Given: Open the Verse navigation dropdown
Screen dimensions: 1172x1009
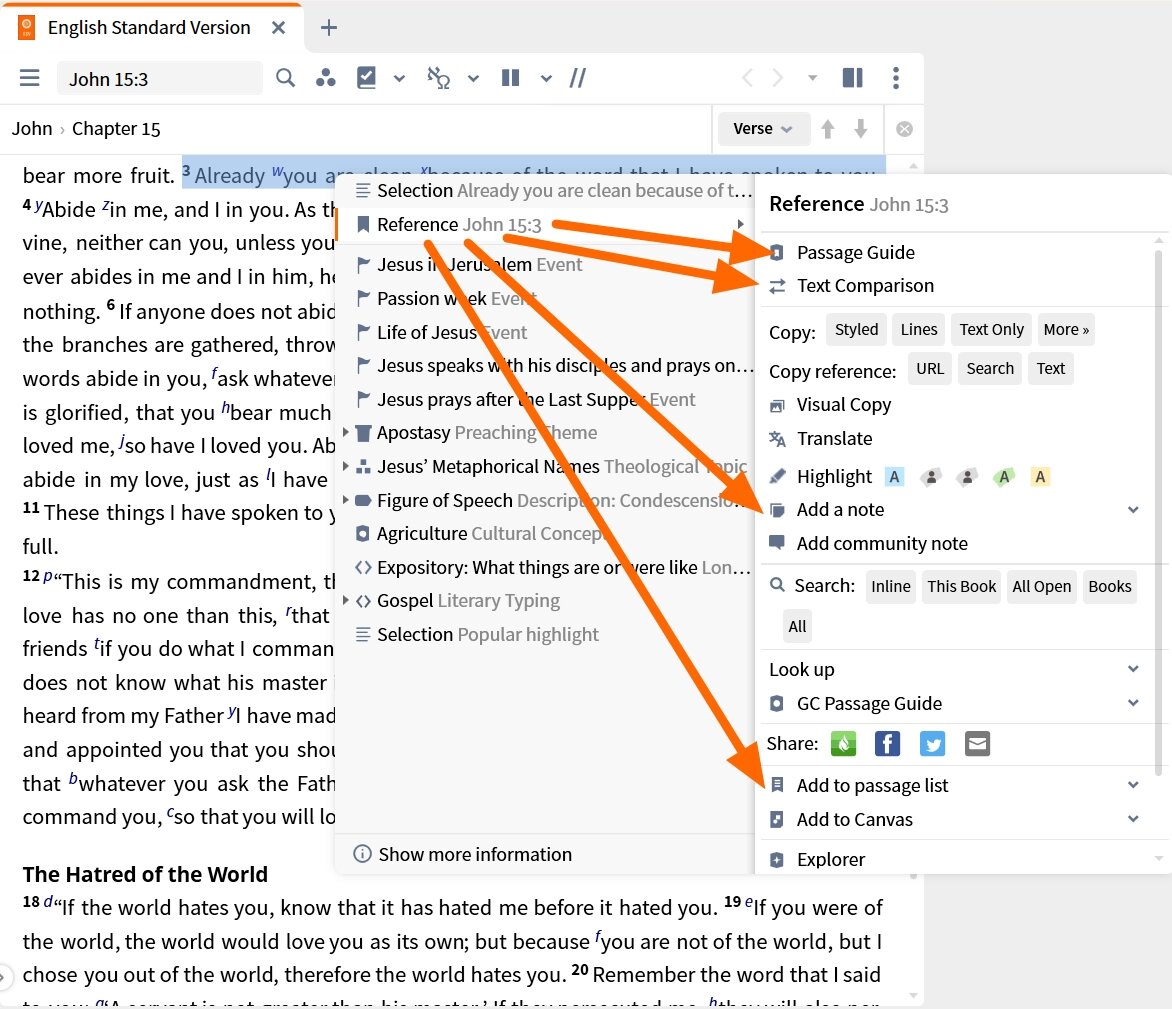Looking at the screenshot, I should coord(763,129).
